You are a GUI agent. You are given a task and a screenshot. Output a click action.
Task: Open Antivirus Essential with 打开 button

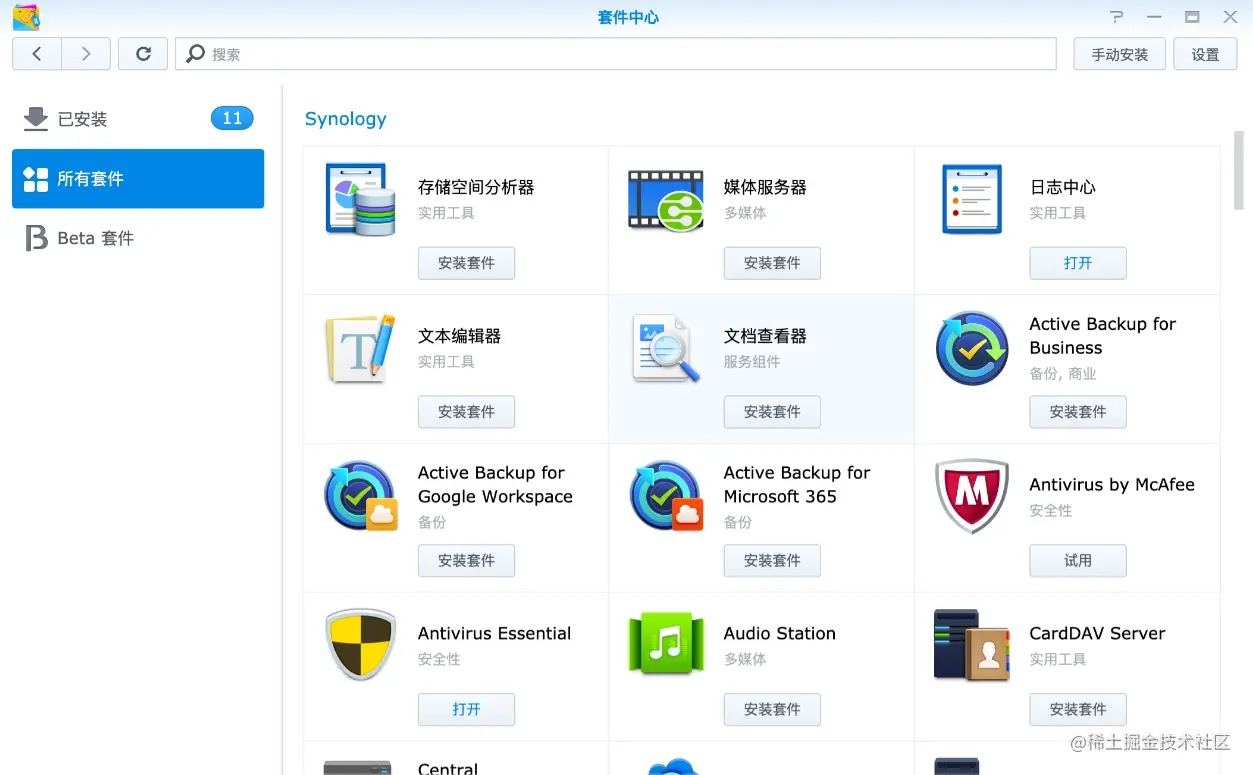pos(466,709)
